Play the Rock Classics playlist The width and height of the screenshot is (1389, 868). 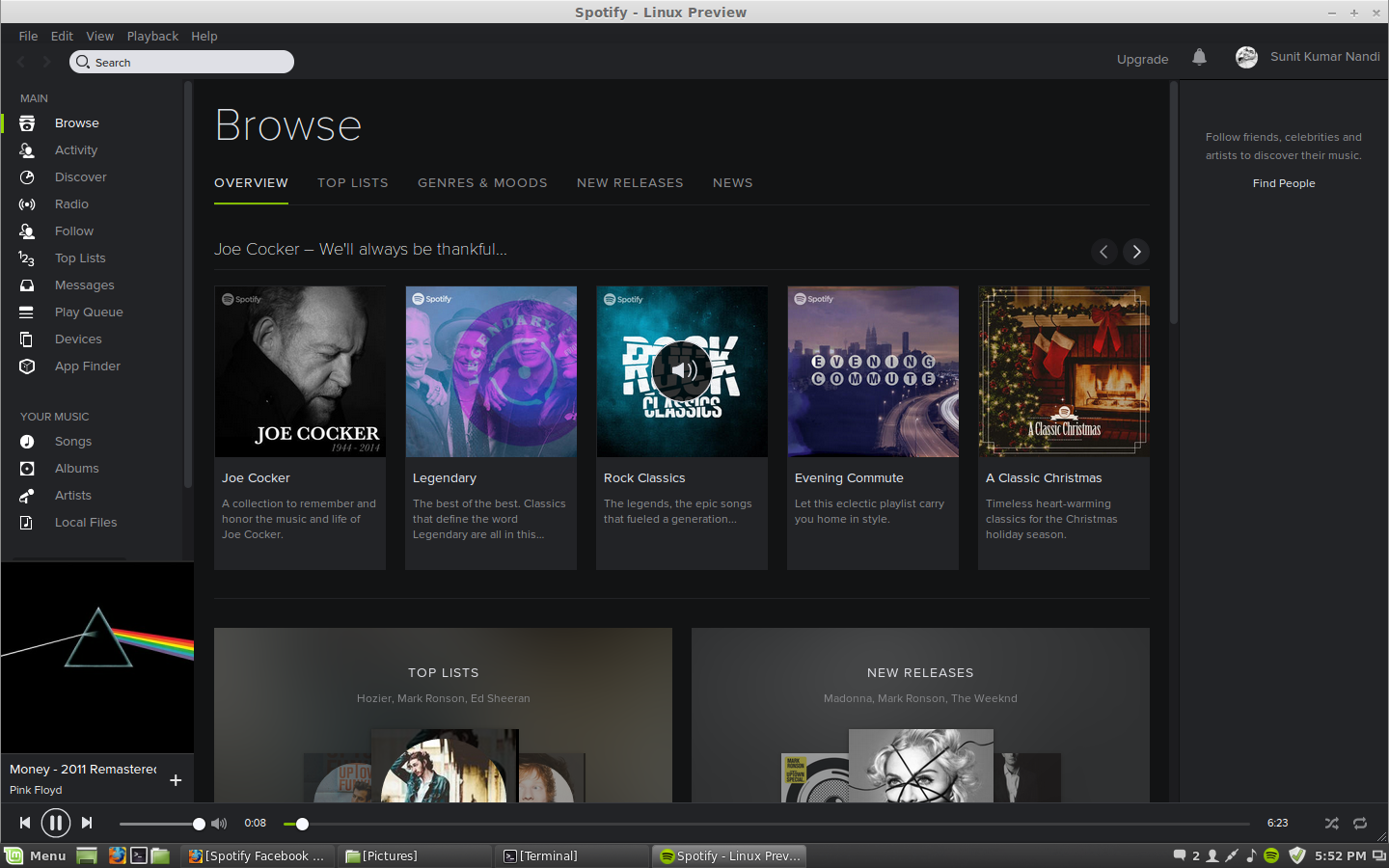[x=682, y=371]
